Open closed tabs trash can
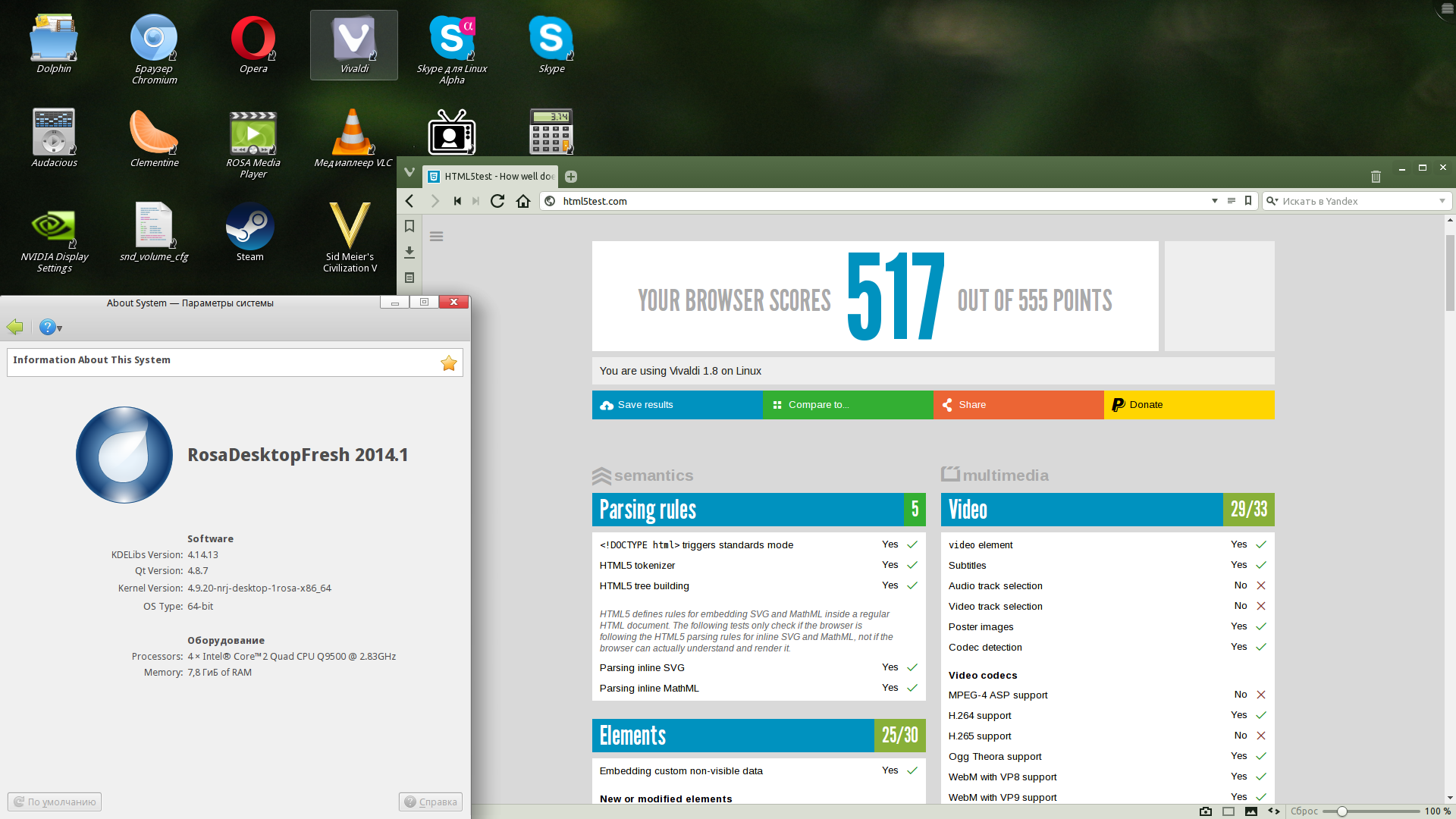 click(1376, 177)
